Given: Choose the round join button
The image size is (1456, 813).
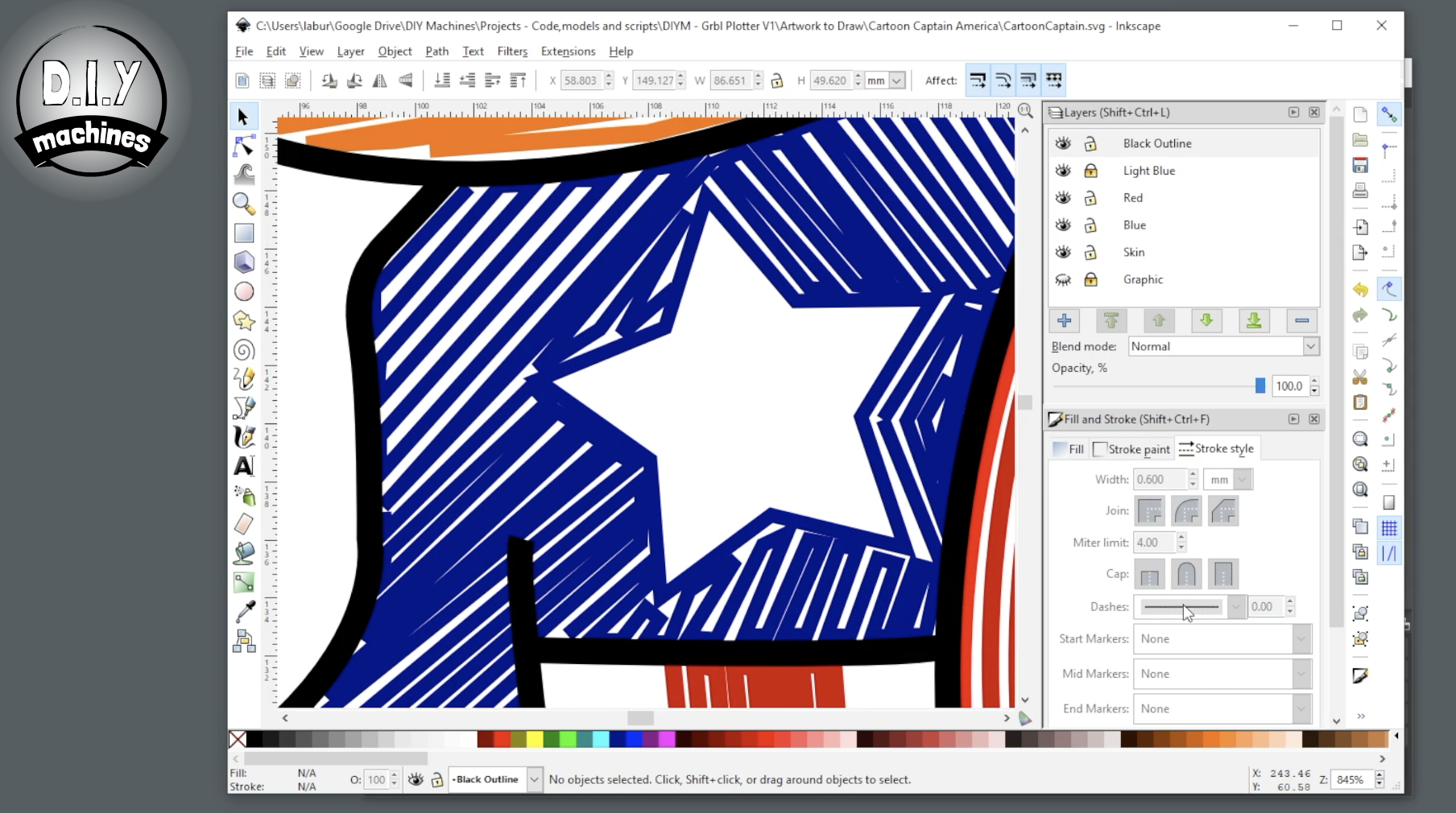Looking at the screenshot, I should coord(1186,511).
